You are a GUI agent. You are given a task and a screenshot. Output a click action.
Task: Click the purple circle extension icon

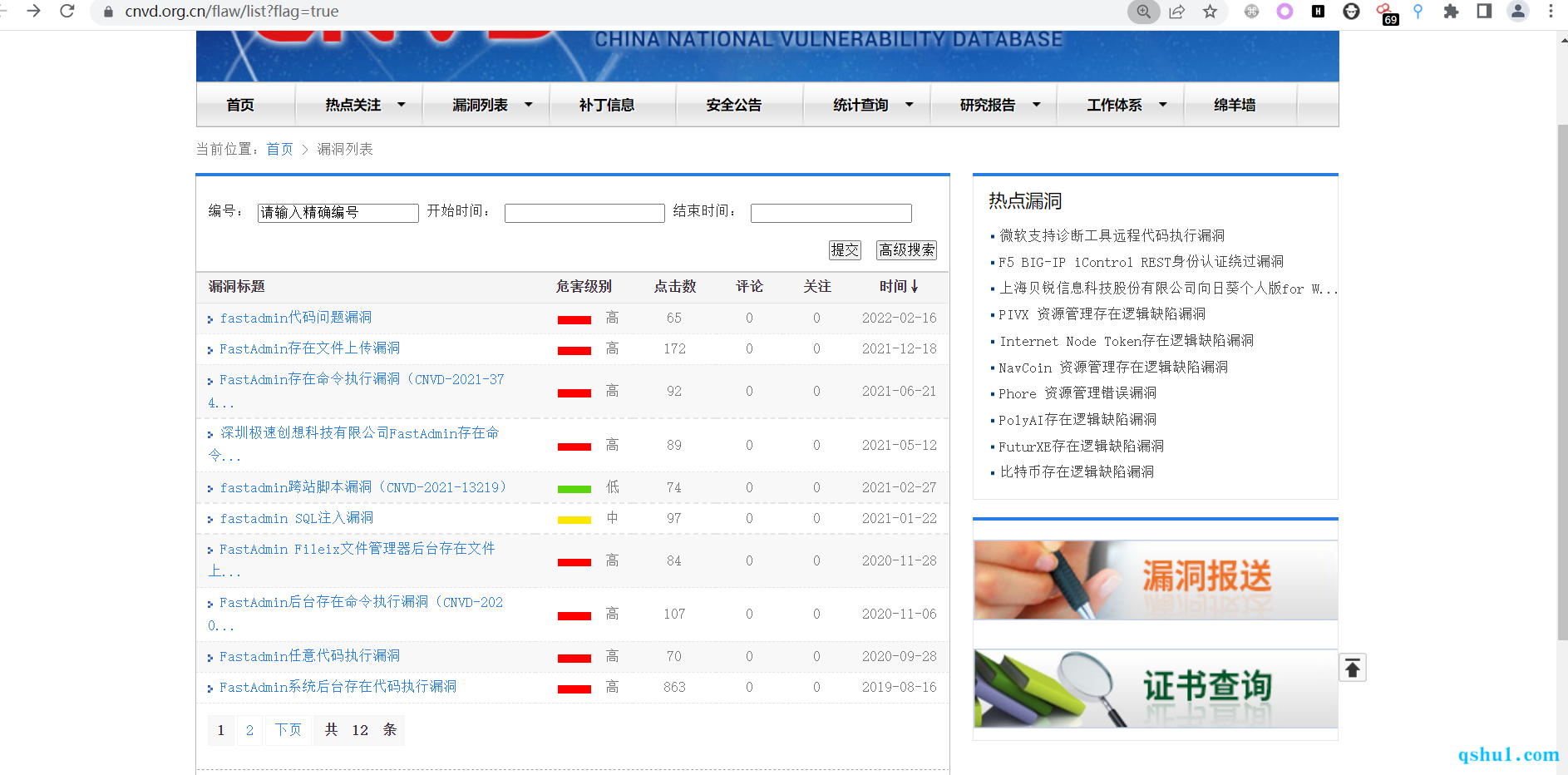(1285, 12)
